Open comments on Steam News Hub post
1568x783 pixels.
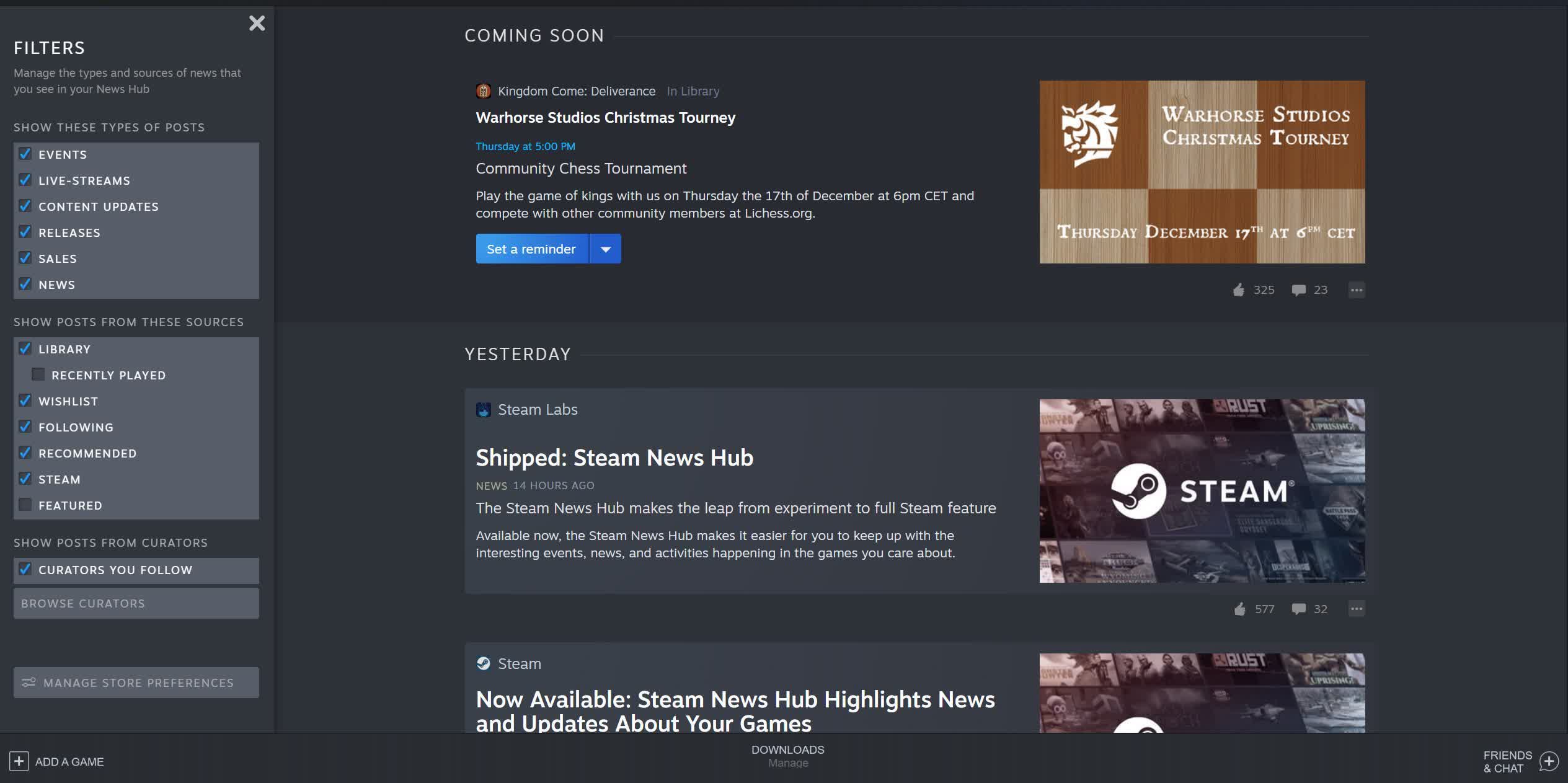click(x=1298, y=609)
